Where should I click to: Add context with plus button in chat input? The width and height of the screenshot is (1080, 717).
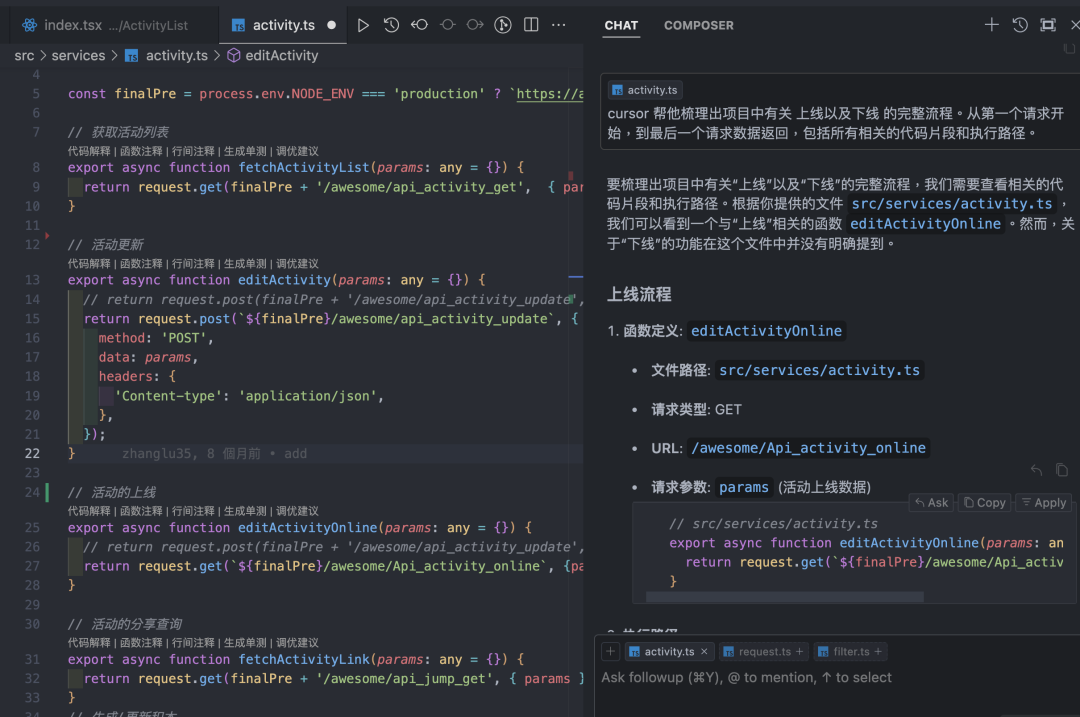pos(610,651)
